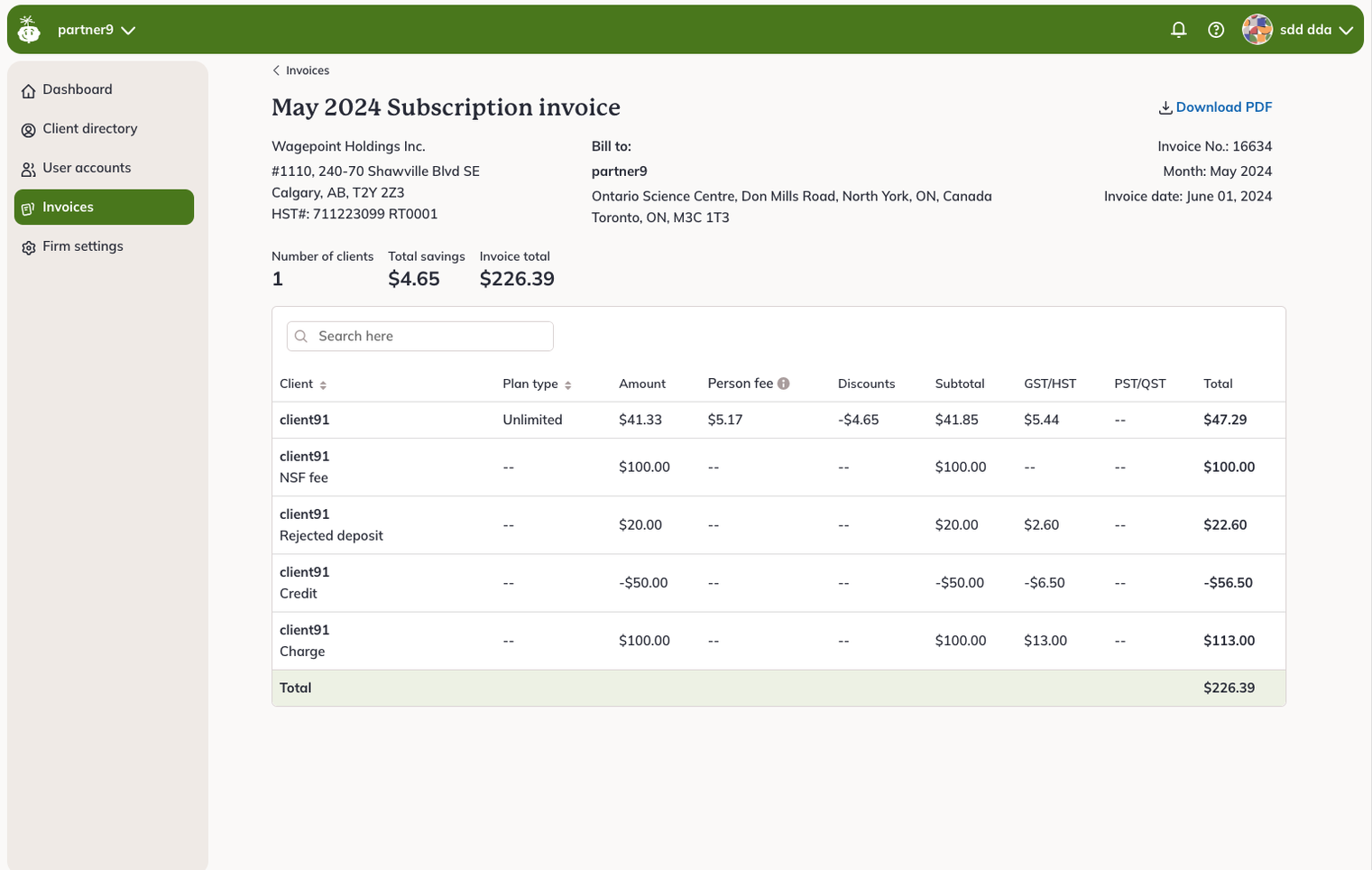
Task: Click the Invoices document icon
Action: [x=28, y=208]
